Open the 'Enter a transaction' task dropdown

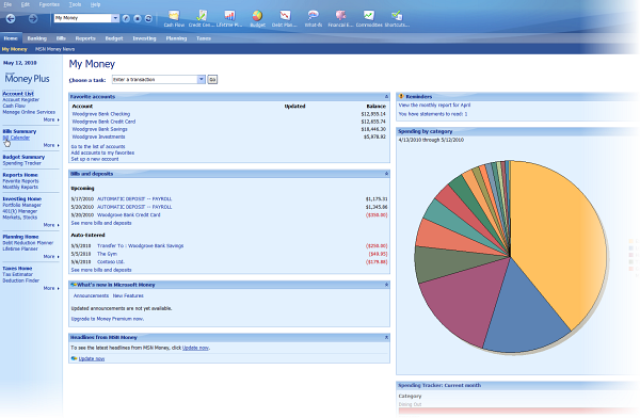click(x=201, y=78)
